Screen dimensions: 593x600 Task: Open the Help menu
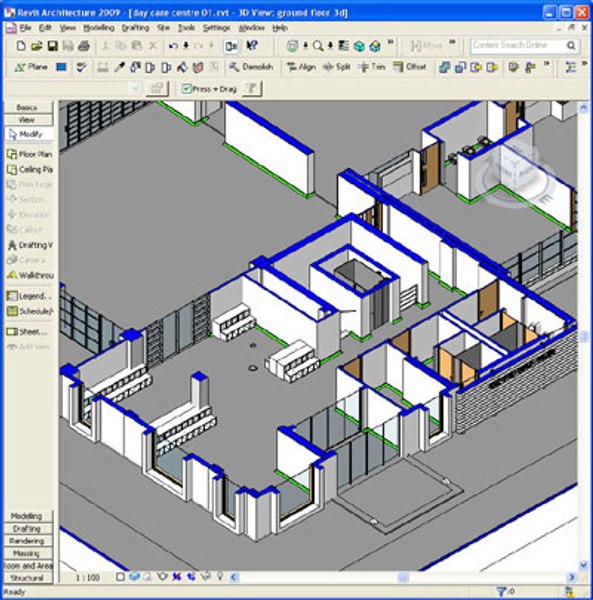[x=280, y=28]
